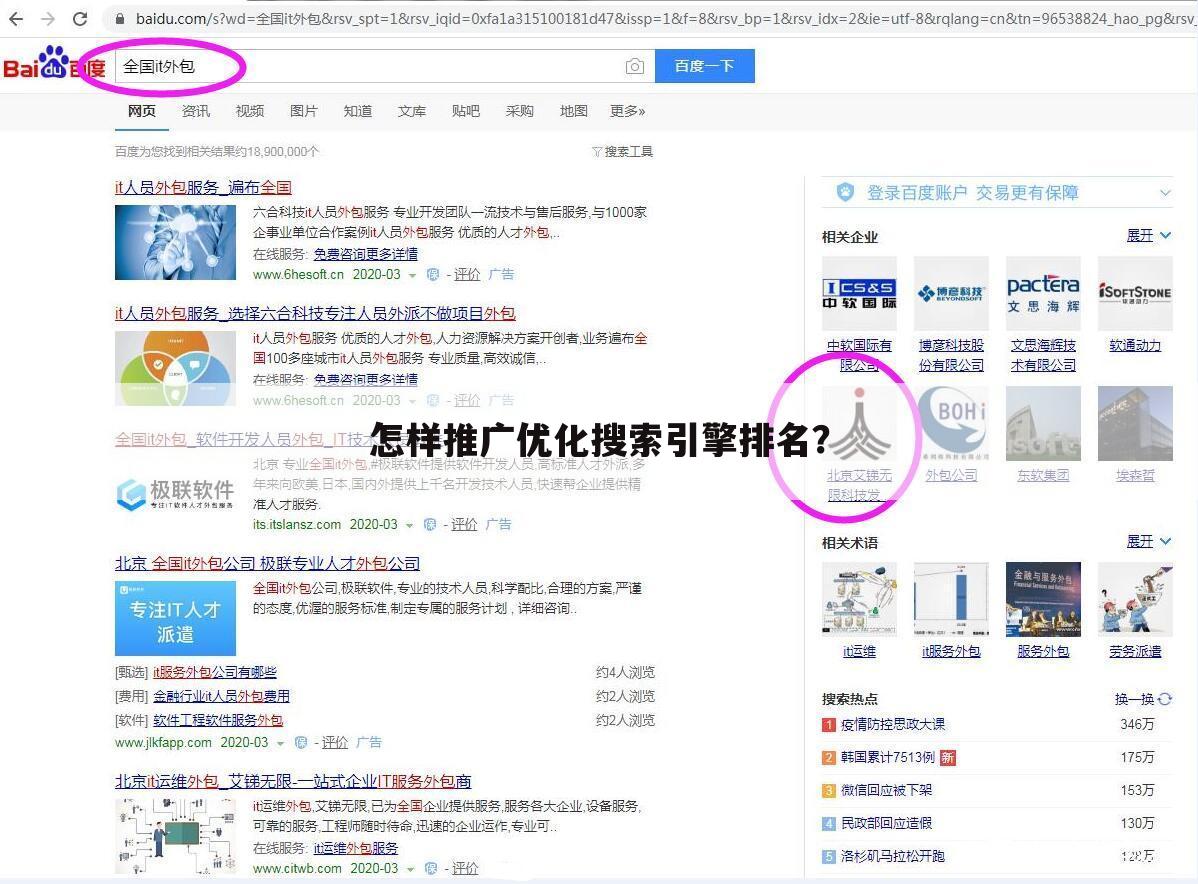Collapse the 登录百度账户 banner with its chevron
This screenshot has width=1198, height=884.
coord(1165,192)
